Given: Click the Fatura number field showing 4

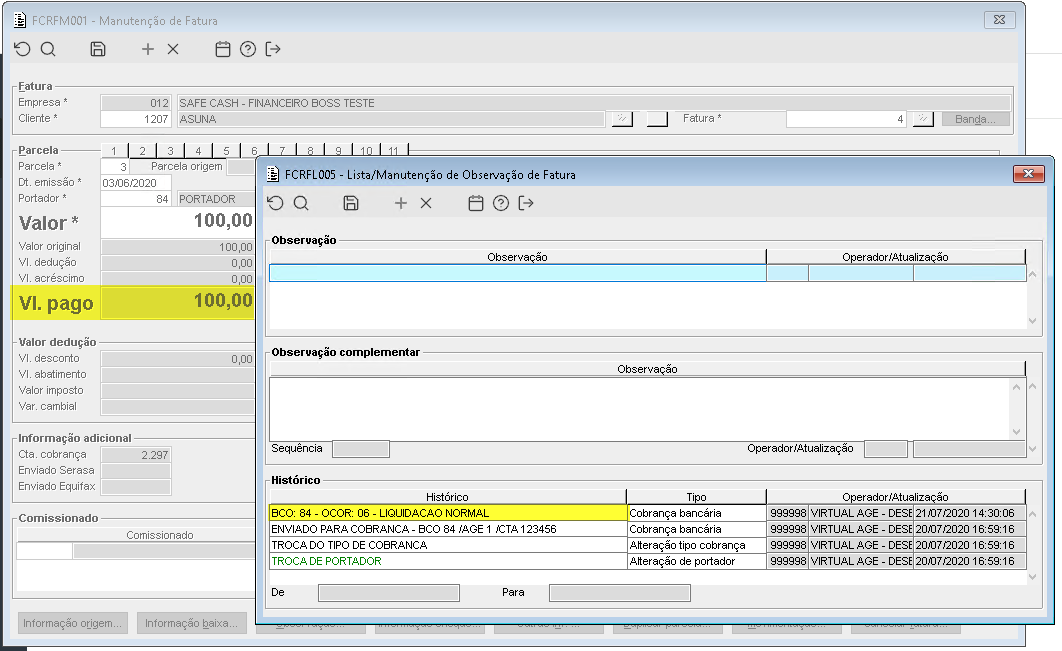Looking at the screenshot, I should point(846,119).
